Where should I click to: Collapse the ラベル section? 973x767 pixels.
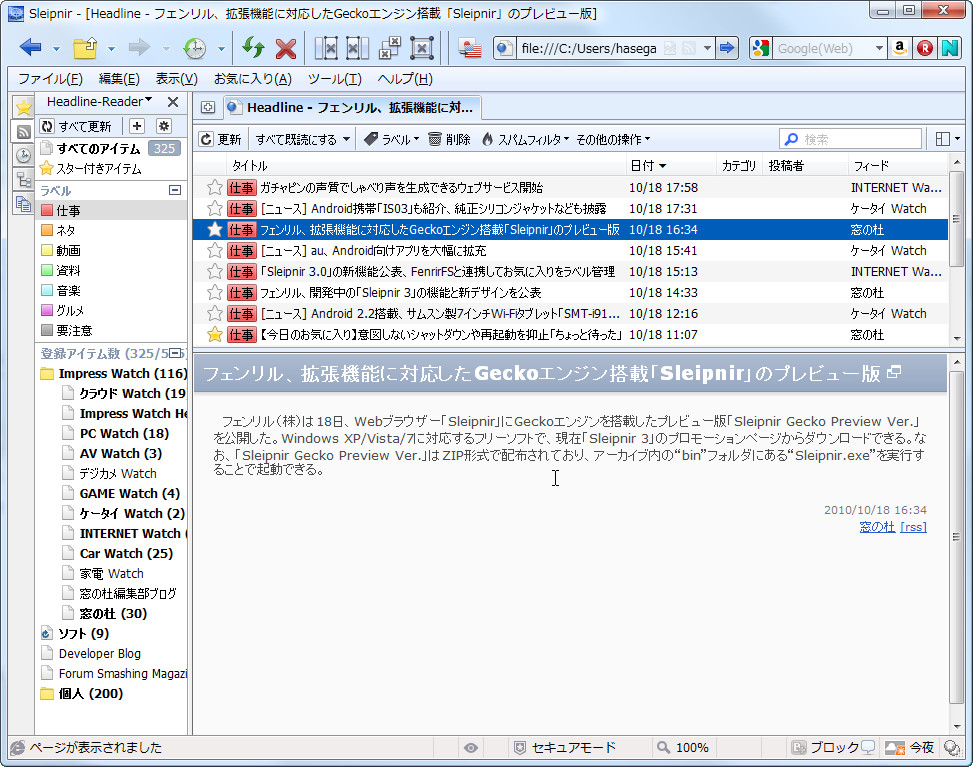click(x=175, y=191)
